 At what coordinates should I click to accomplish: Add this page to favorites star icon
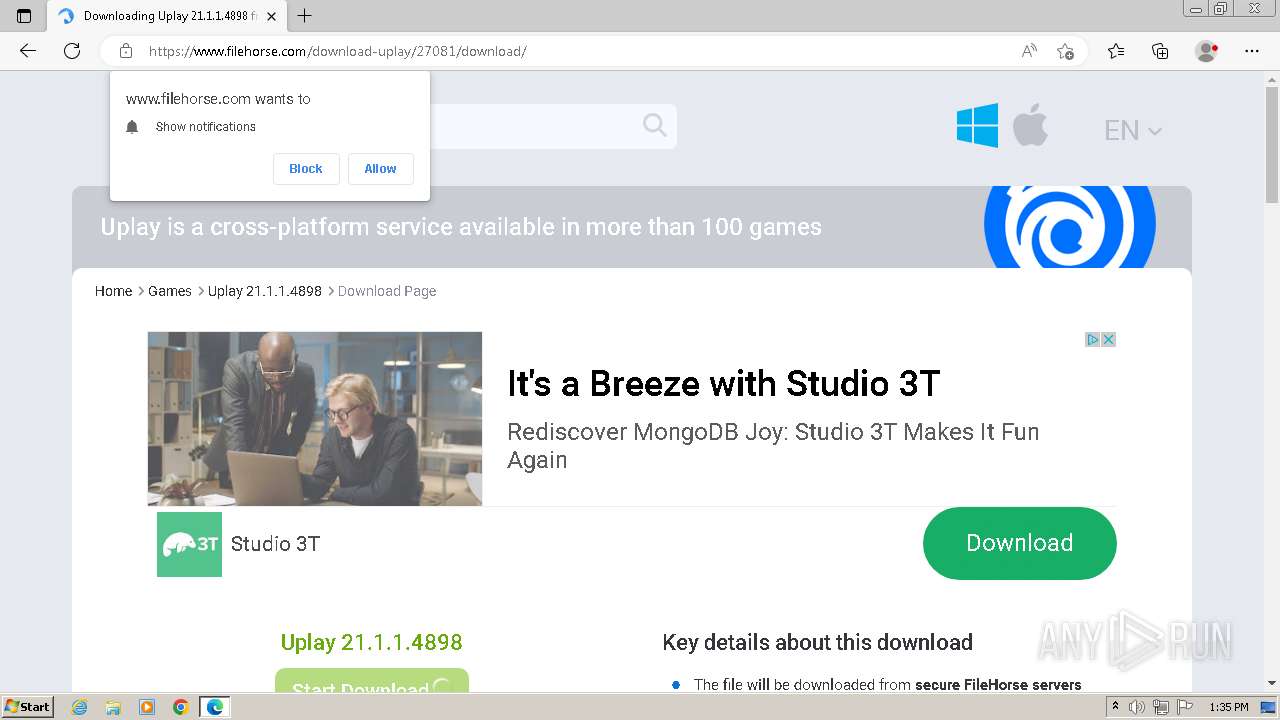1066,51
